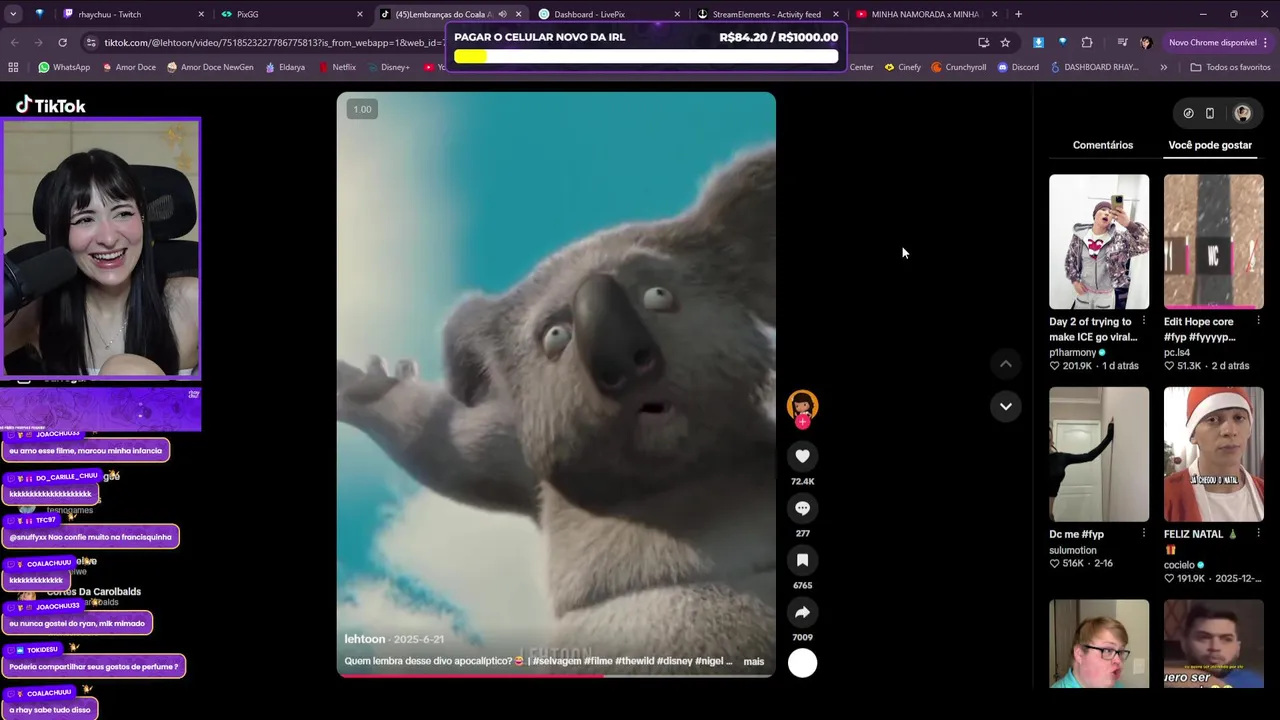Open more options for Day 2 ICE video
The height and width of the screenshot is (720, 1280).
tap(1143, 321)
